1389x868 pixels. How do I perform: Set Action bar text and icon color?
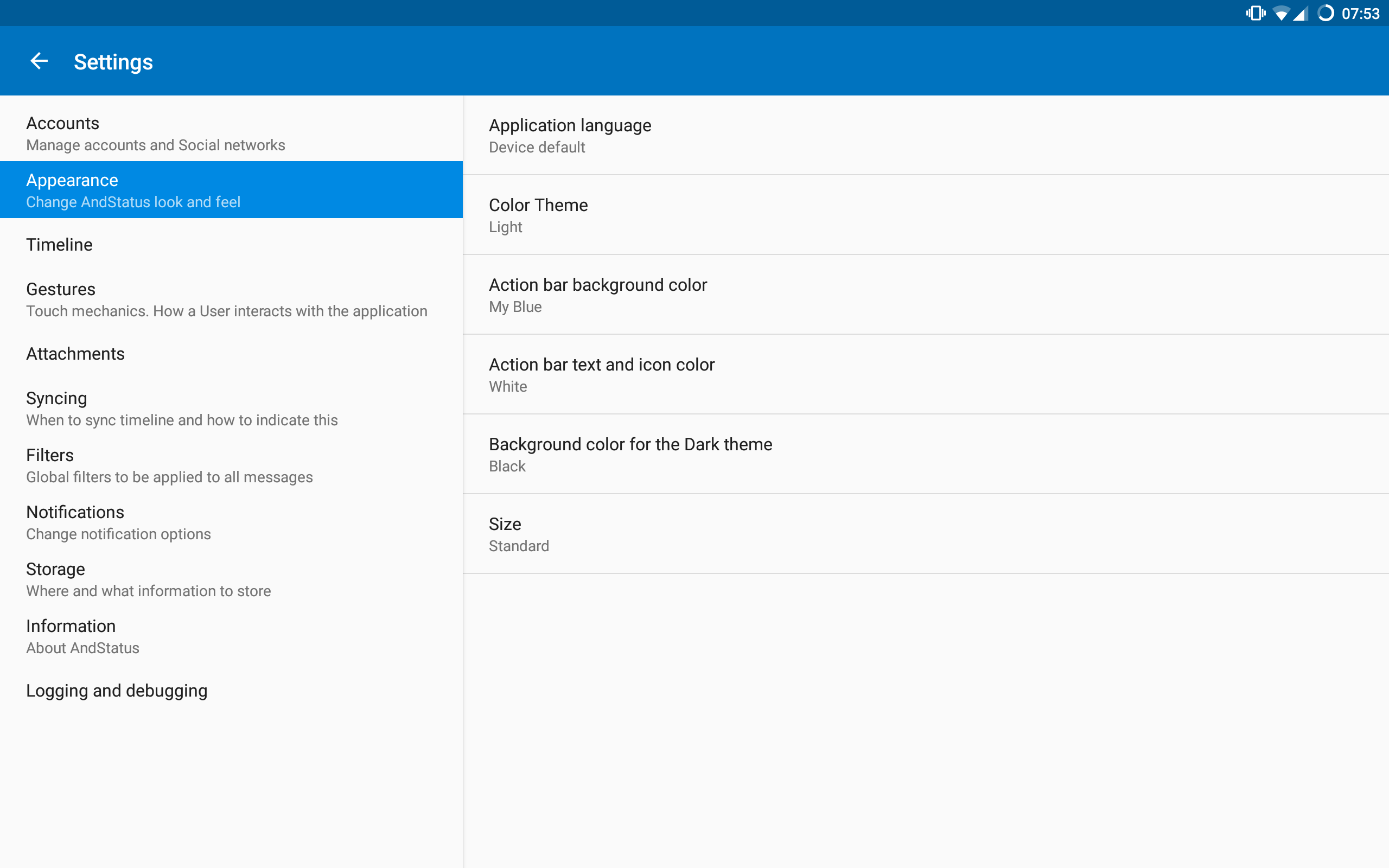(x=925, y=375)
